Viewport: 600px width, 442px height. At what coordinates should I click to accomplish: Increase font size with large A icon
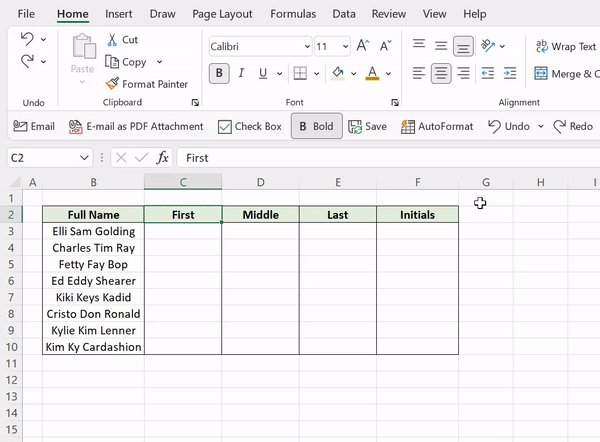(x=362, y=46)
